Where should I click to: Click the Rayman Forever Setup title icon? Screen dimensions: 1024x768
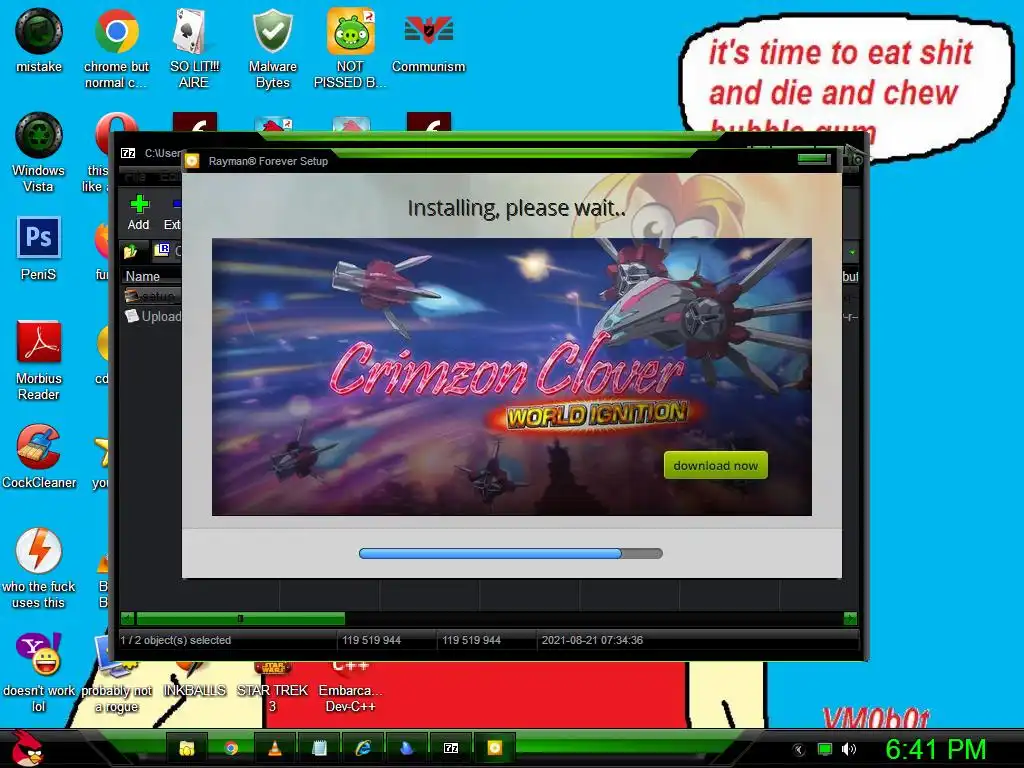click(192, 161)
